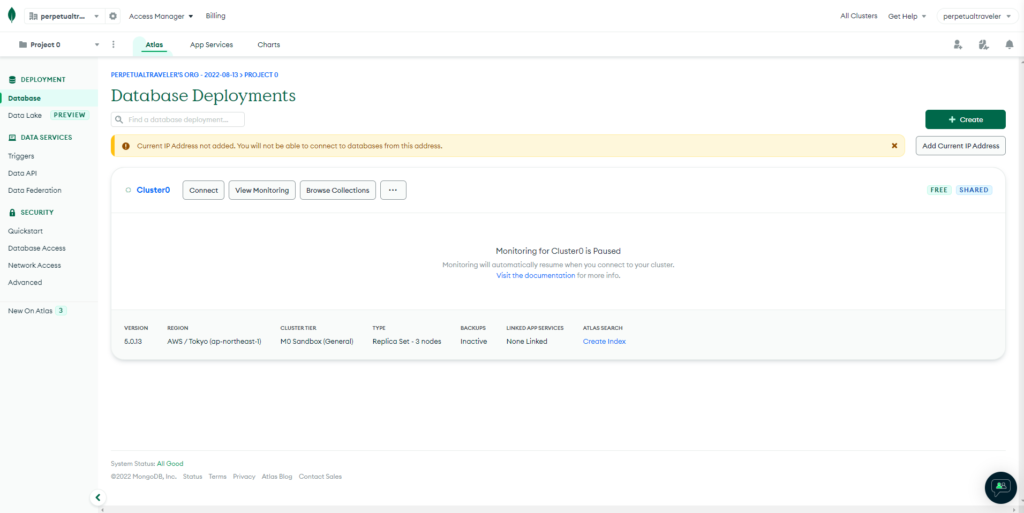Screen dimensions: 1024x513
Task: Open Data API in the sidebar
Action: tap(22, 173)
